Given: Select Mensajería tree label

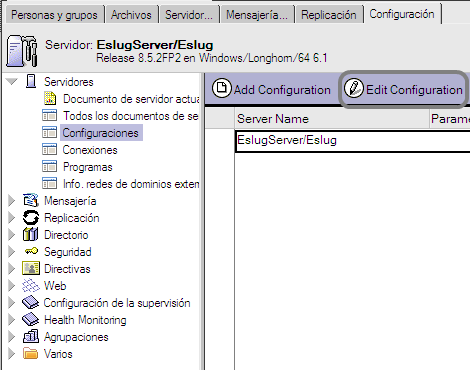Looking at the screenshot, I should (x=70, y=201).
